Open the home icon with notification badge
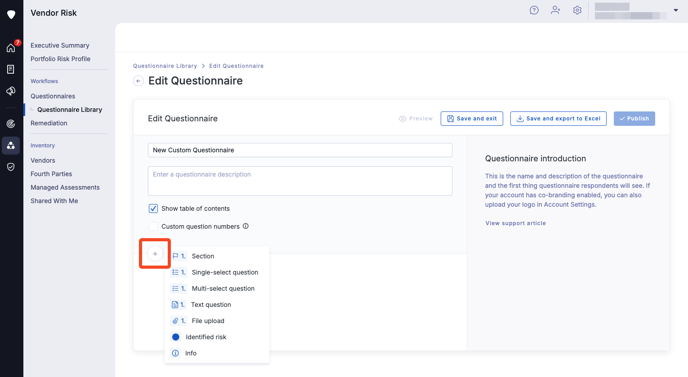This screenshot has width=688, height=377. [11, 48]
